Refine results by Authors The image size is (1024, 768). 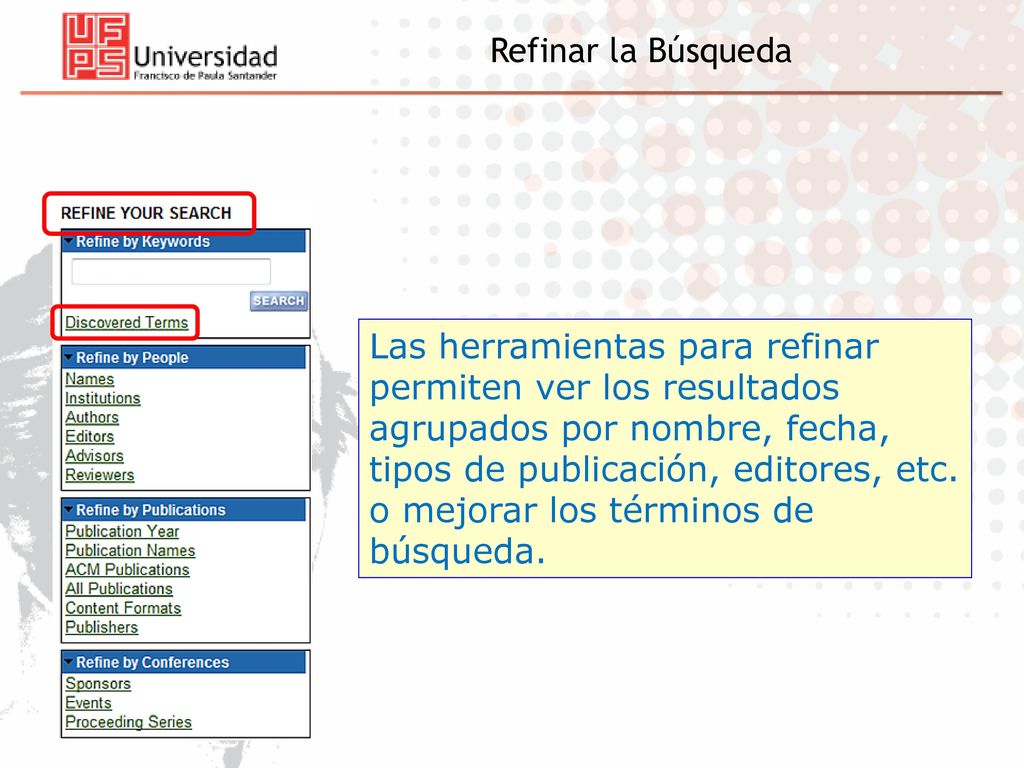point(92,417)
